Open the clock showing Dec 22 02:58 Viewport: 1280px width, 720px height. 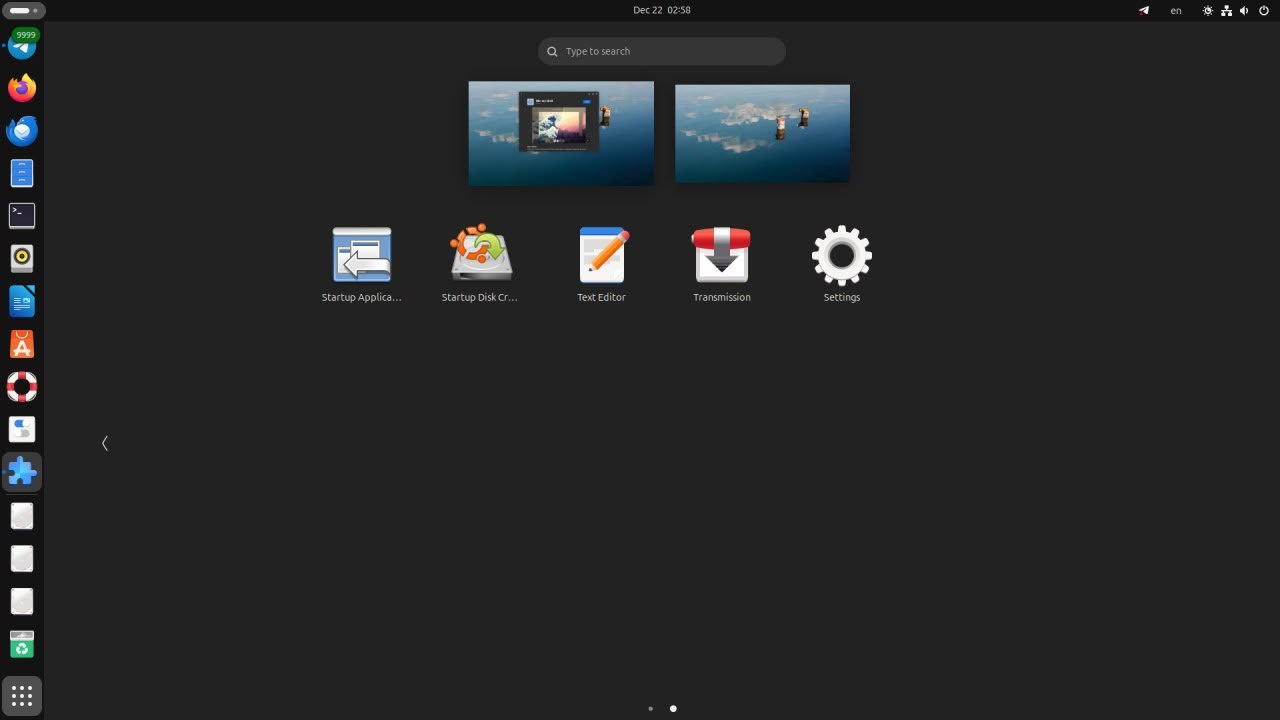click(662, 10)
